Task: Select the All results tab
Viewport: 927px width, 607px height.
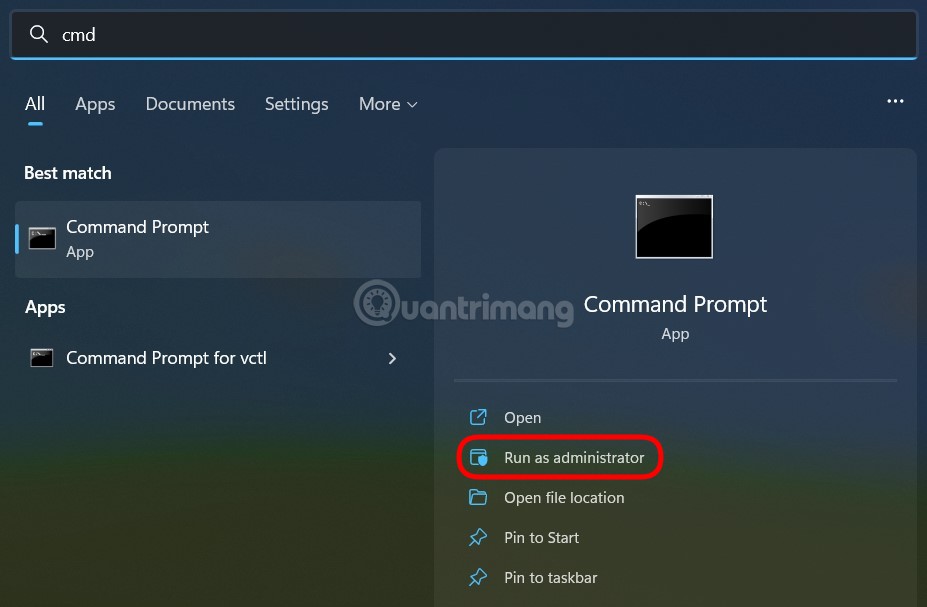Action: [x=34, y=104]
